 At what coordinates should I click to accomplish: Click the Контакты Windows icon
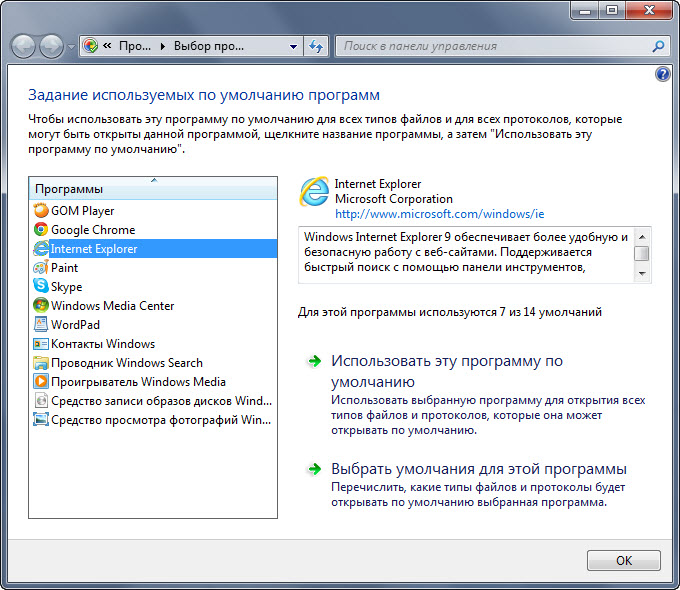[41, 344]
